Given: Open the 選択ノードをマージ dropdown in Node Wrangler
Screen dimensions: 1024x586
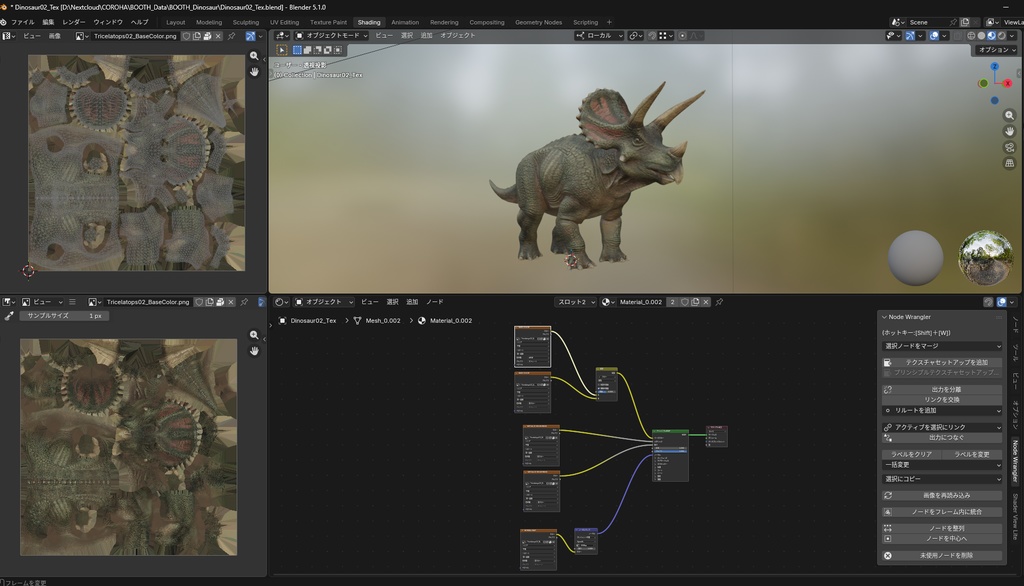Looking at the screenshot, I should [x=944, y=347].
